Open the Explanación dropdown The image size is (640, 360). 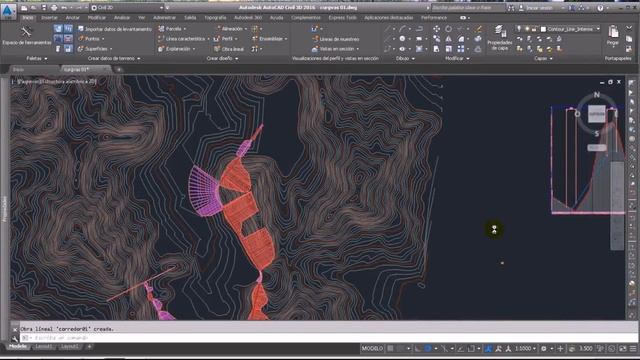click(x=176, y=49)
